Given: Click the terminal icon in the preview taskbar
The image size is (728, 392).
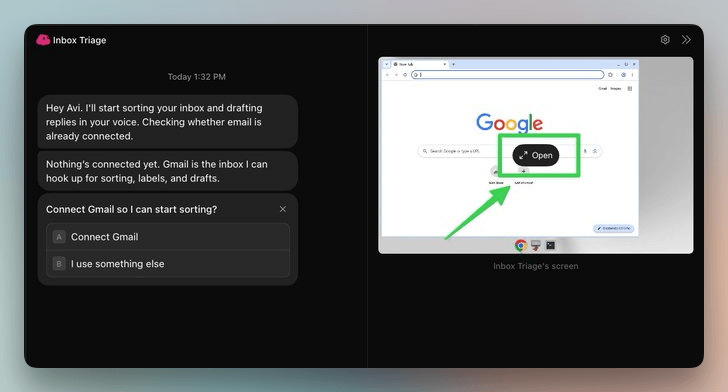Looking at the screenshot, I should (x=551, y=245).
